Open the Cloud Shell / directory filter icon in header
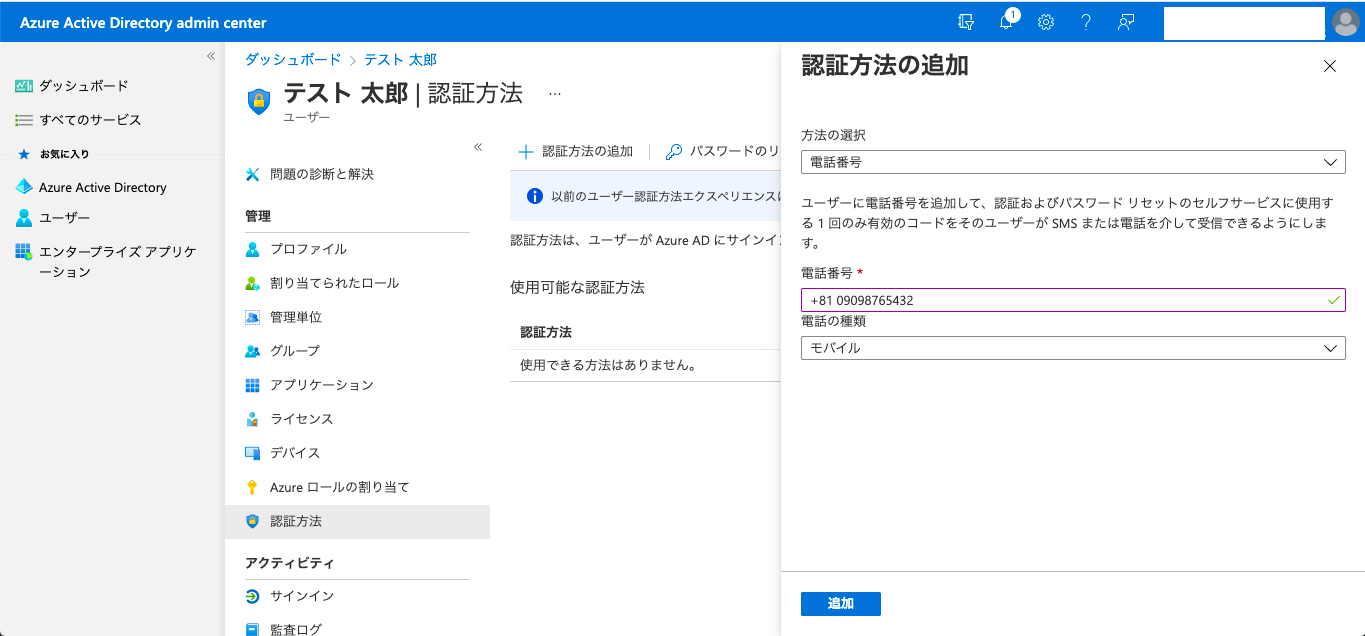 pyautogui.click(x=965, y=22)
